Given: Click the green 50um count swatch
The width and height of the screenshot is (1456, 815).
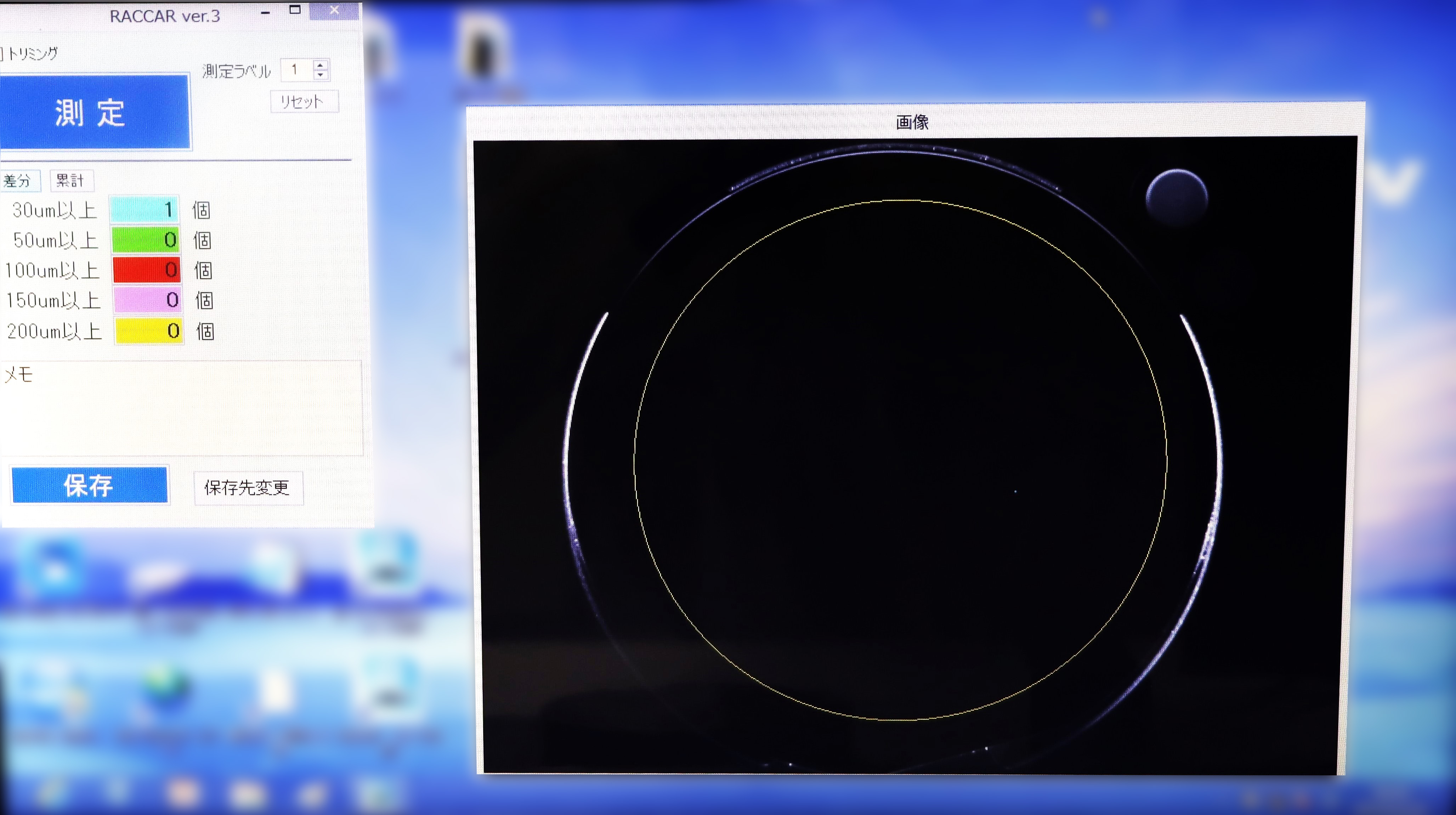Looking at the screenshot, I should 145,240.
